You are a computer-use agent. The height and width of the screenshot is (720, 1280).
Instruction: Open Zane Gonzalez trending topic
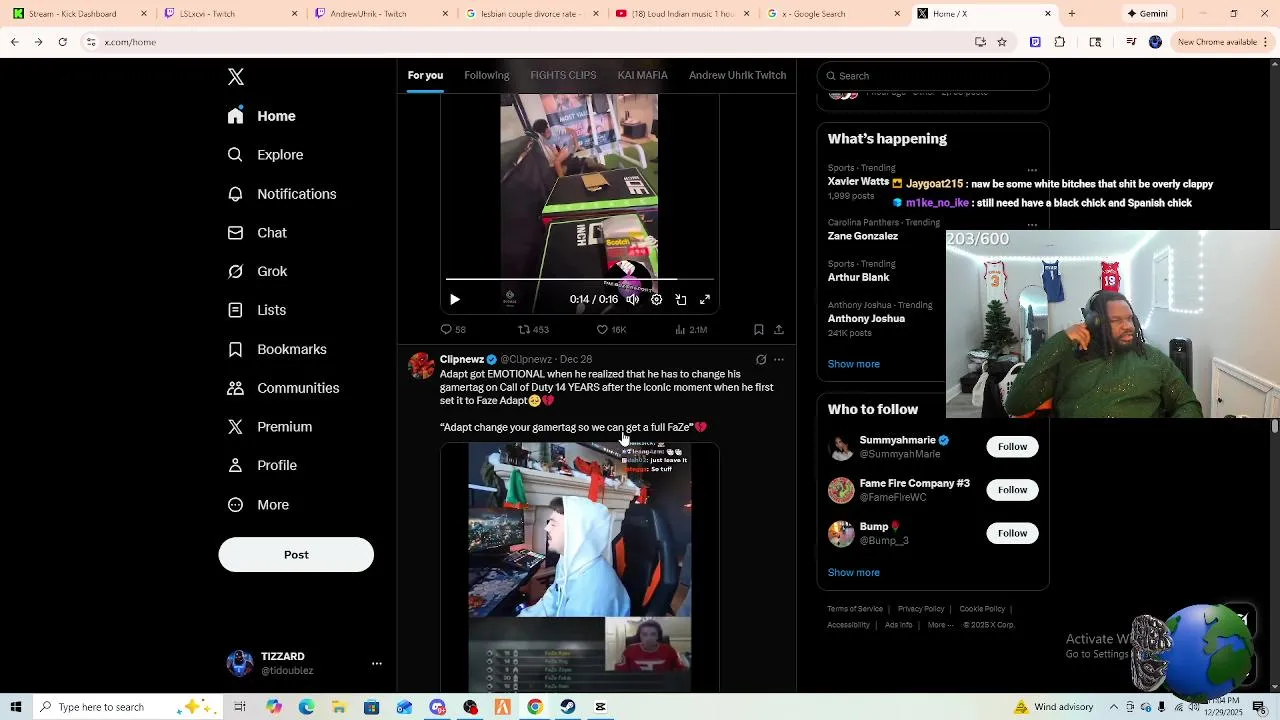[863, 236]
